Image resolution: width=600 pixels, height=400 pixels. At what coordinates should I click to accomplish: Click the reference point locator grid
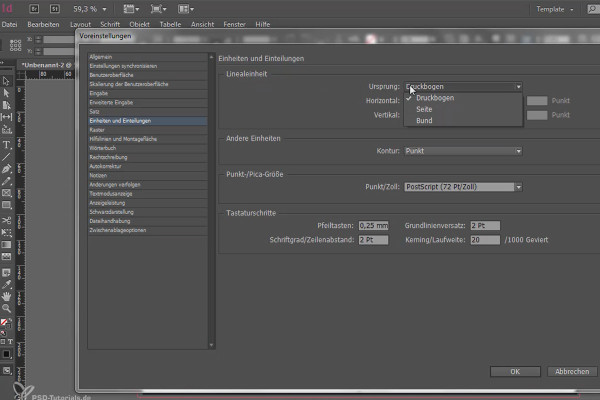tap(15, 45)
